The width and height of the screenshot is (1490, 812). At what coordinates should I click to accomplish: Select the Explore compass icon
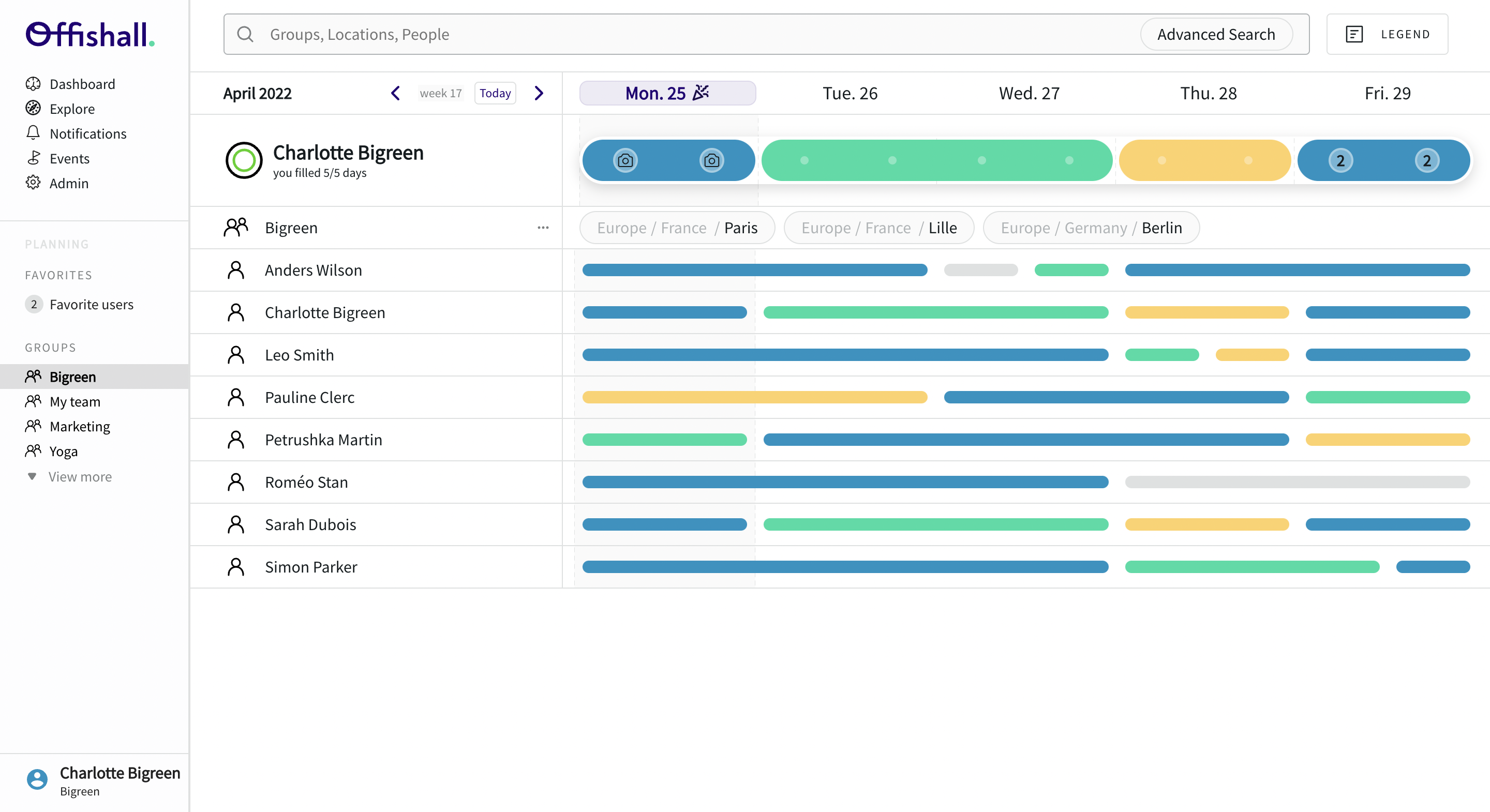34,109
